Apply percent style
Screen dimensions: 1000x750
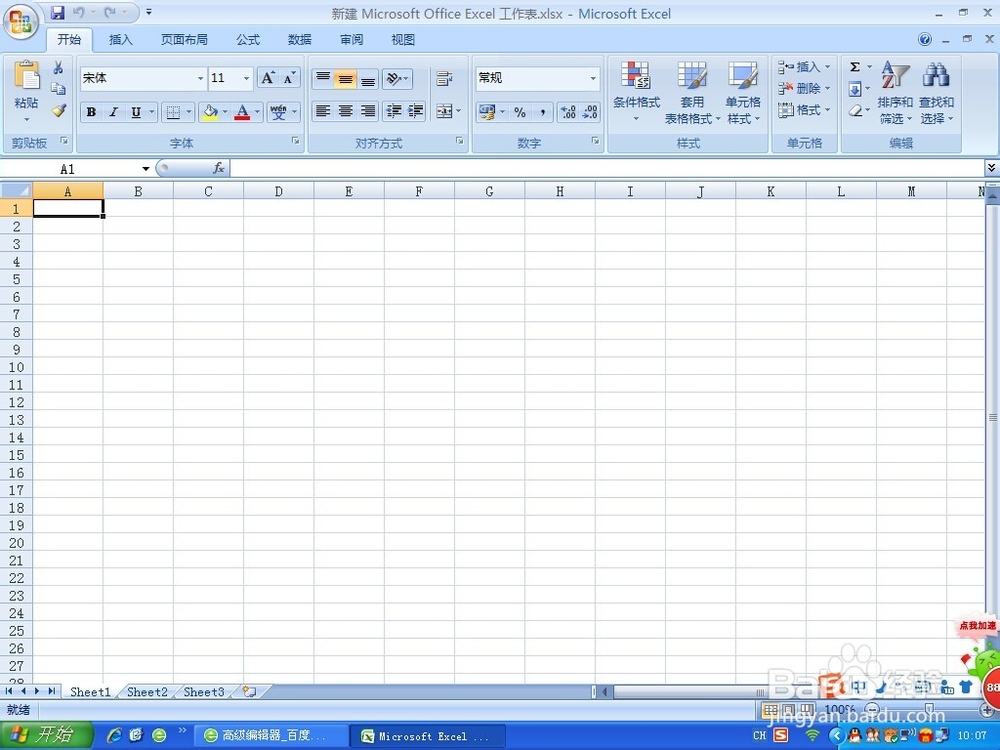tap(520, 112)
